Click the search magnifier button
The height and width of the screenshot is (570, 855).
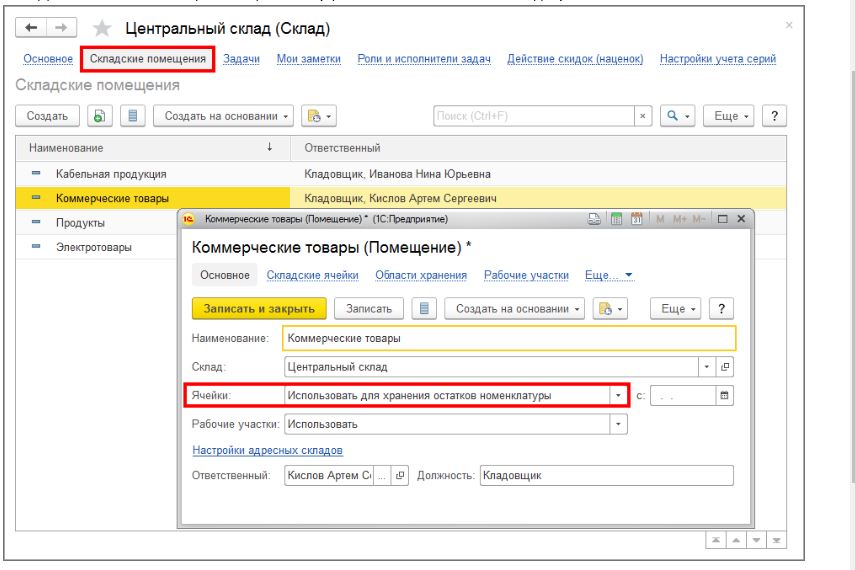click(x=679, y=116)
